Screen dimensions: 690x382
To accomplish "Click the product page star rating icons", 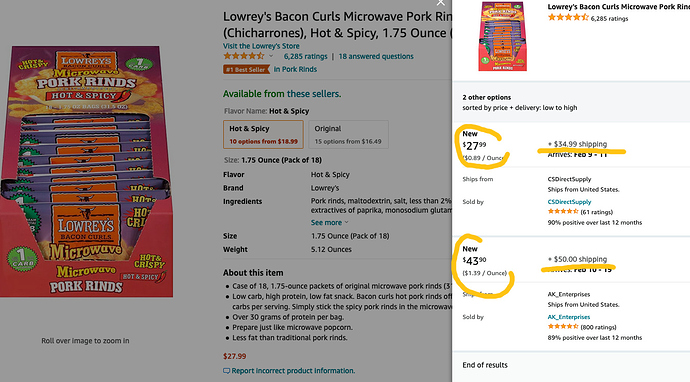I will point(244,56).
